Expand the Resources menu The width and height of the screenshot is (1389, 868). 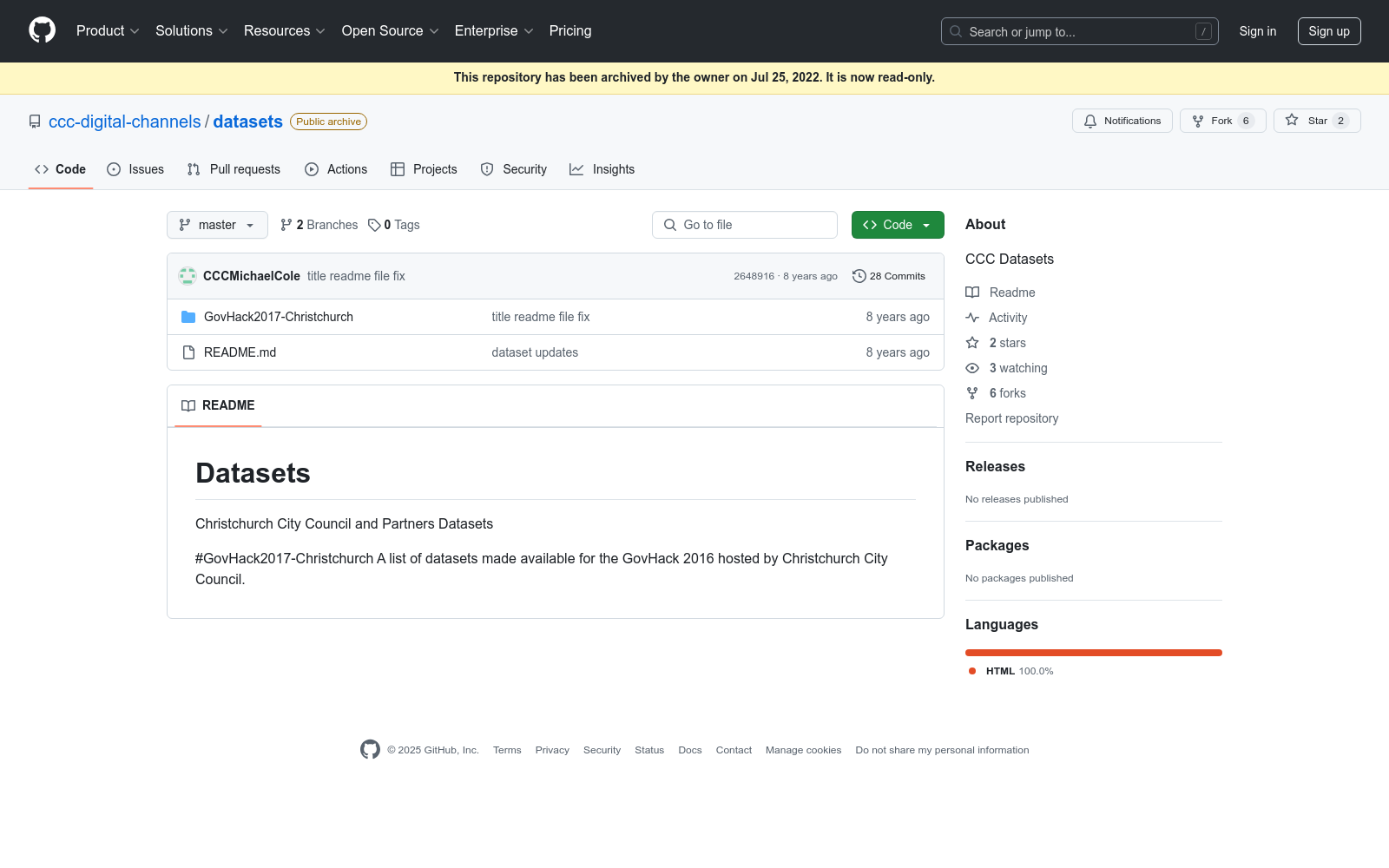(285, 30)
